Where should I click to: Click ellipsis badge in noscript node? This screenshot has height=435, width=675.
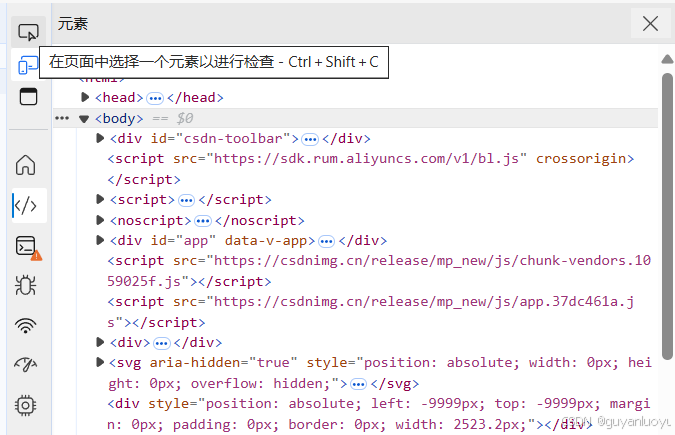(x=203, y=221)
